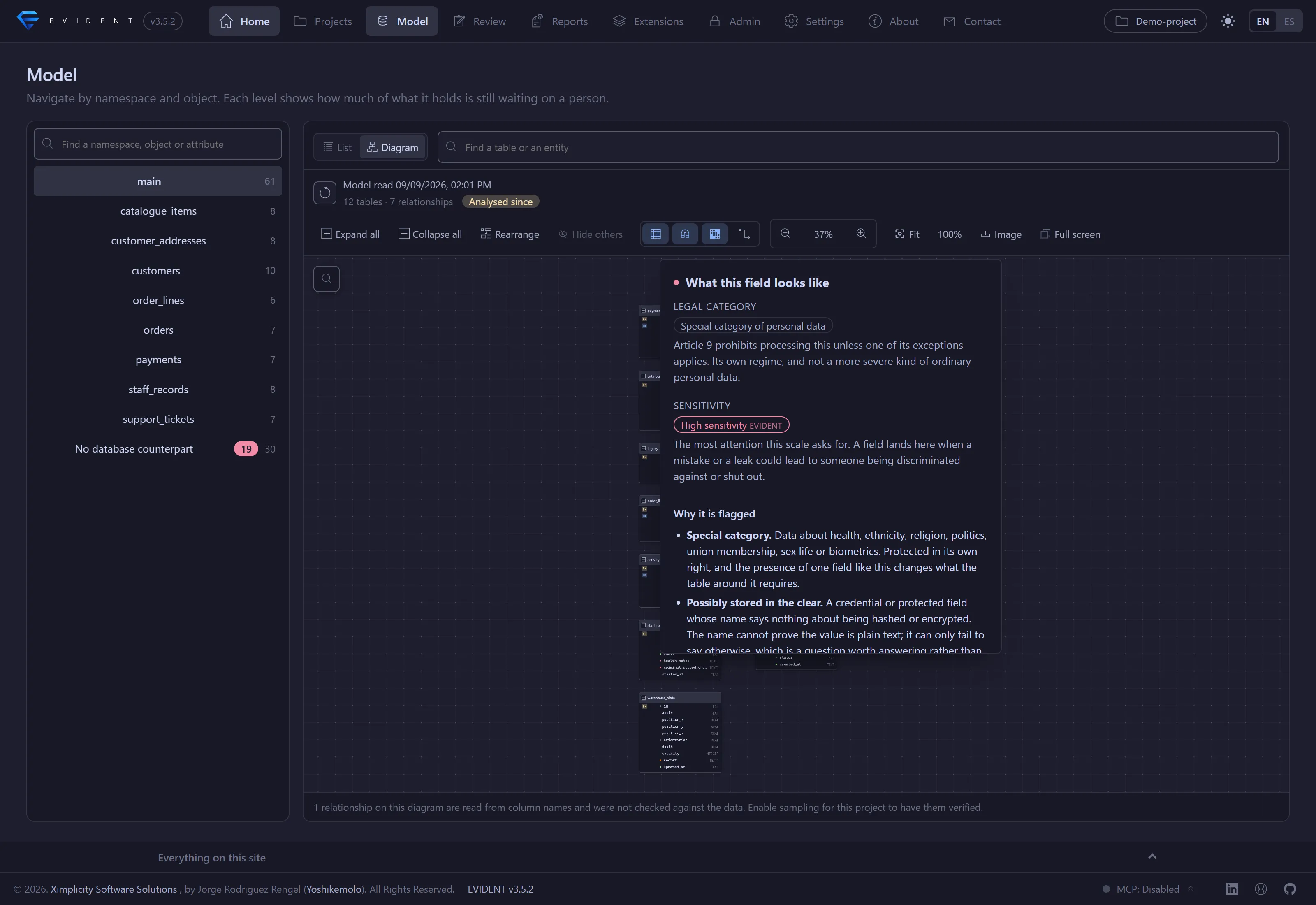This screenshot has width=1316, height=905.
Task: Click the 'Analysed since' badge
Action: [x=500, y=202]
